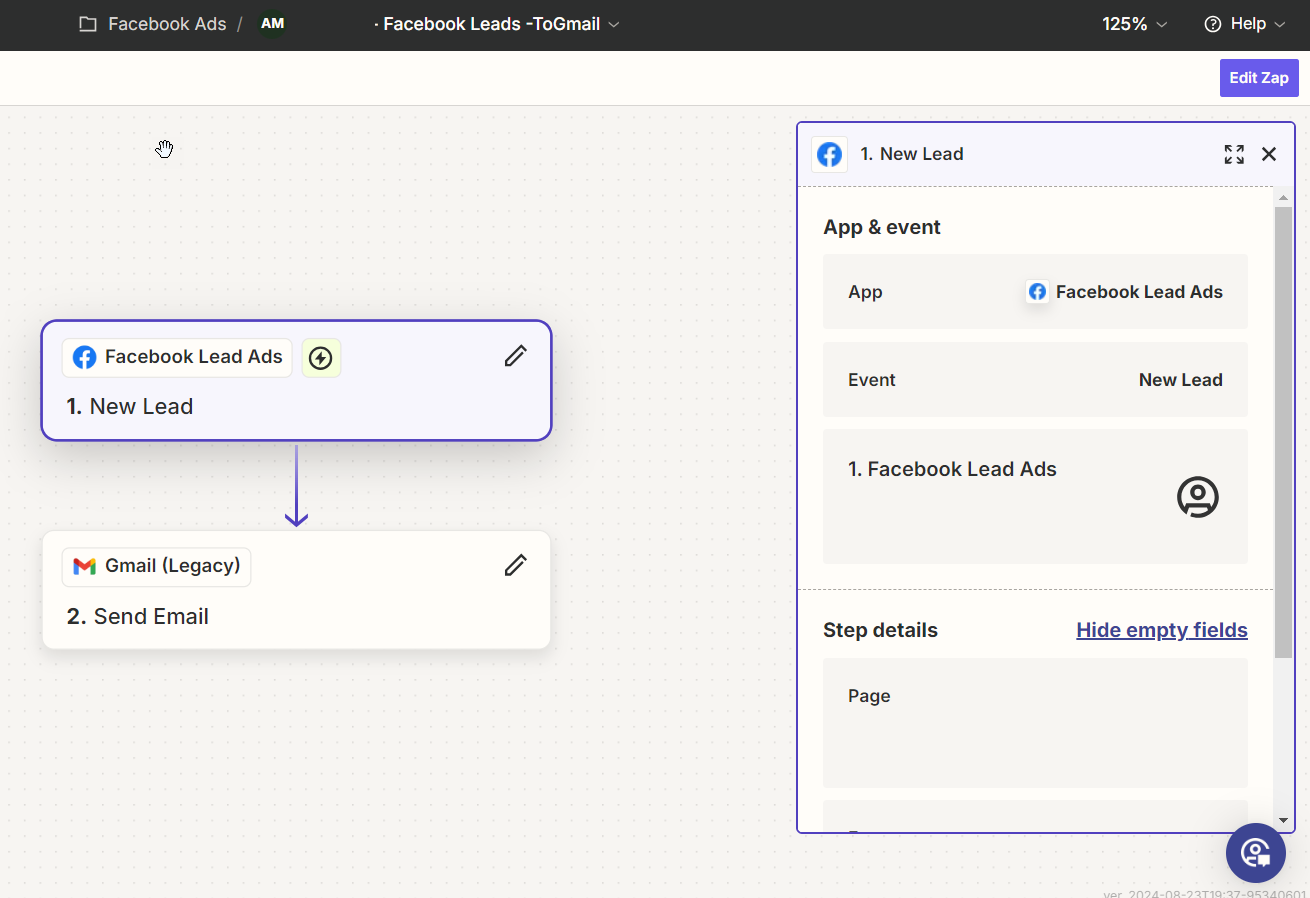
Task: Click the Facebook Lead Ads app badge on step 1
Action: coord(177,357)
